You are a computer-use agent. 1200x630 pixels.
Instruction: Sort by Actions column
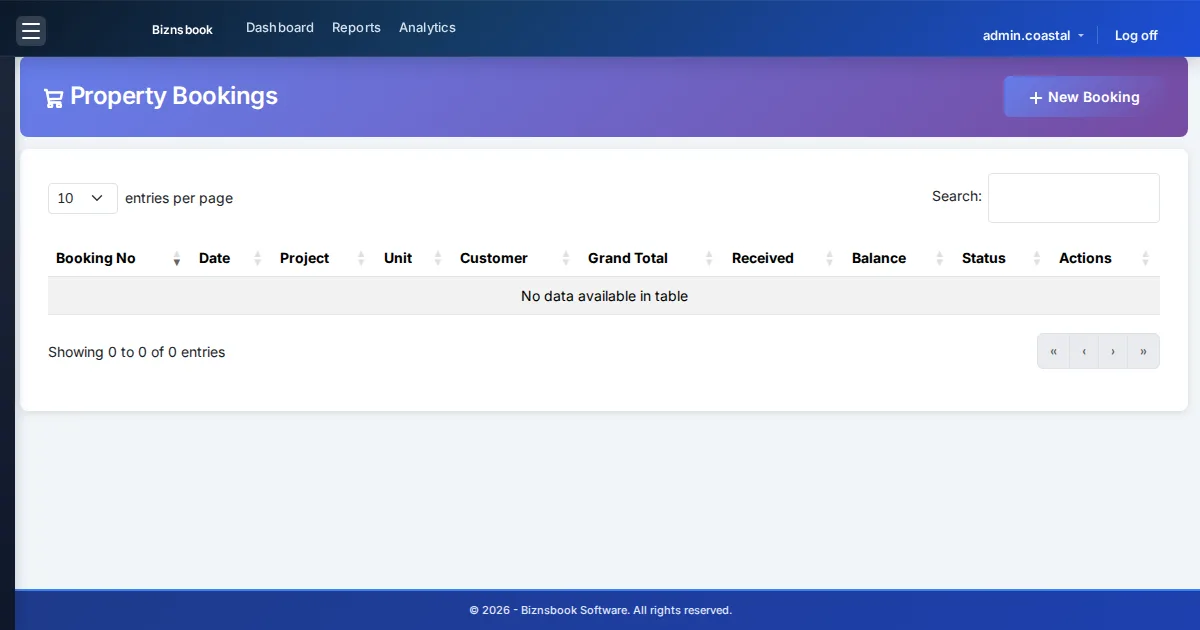pyautogui.click(x=1105, y=258)
